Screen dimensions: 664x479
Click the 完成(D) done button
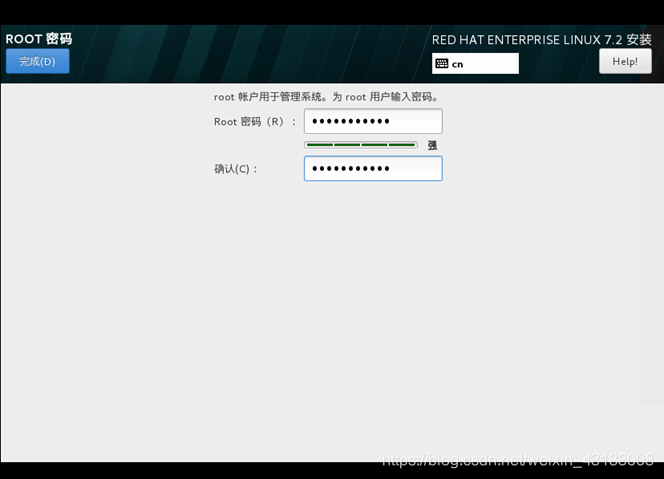tap(38, 61)
